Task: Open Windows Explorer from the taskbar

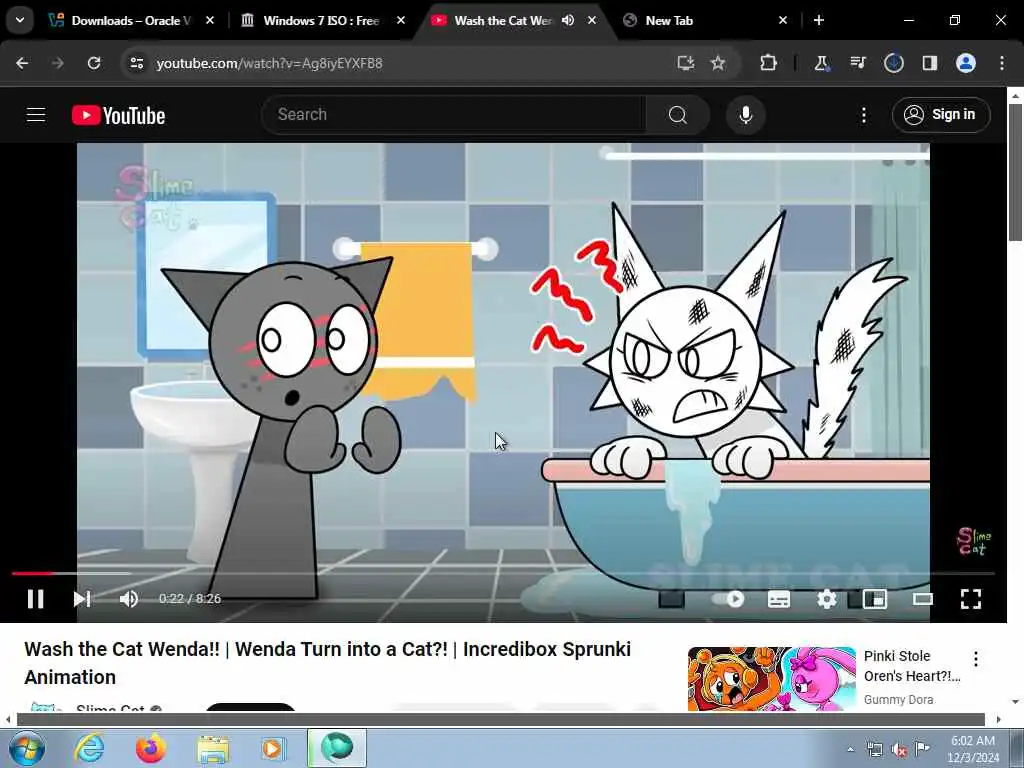Action: pos(213,748)
